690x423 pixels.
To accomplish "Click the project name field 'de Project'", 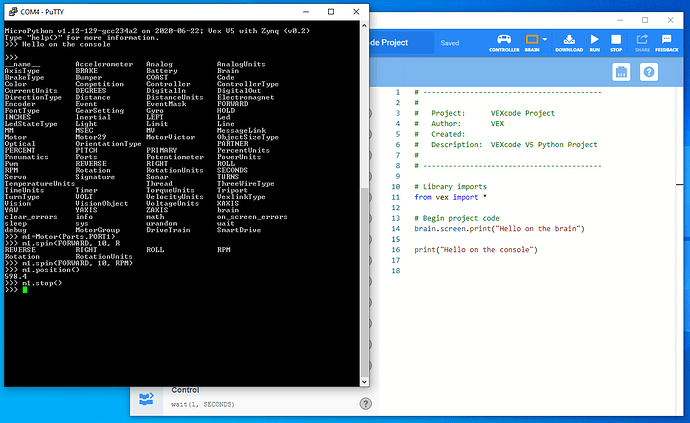I will pyautogui.click(x=389, y=43).
